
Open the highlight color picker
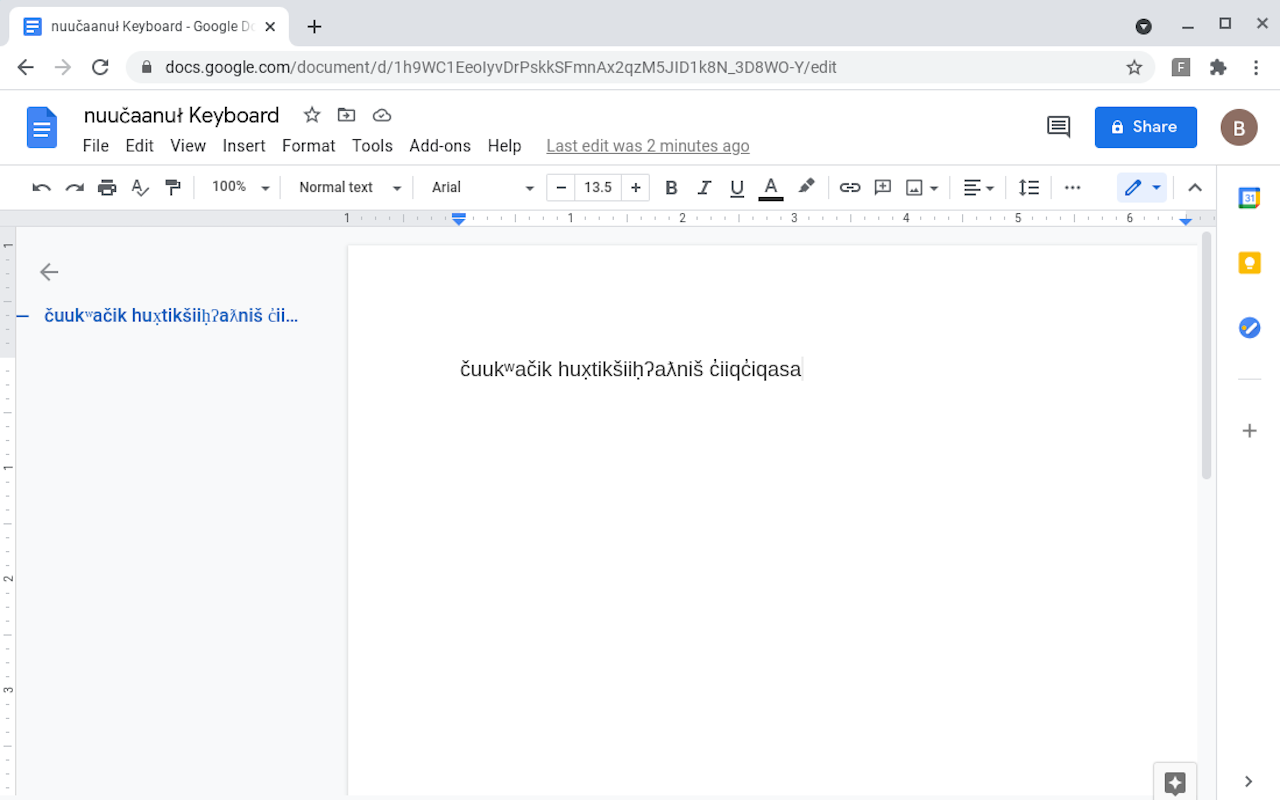coord(805,187)
